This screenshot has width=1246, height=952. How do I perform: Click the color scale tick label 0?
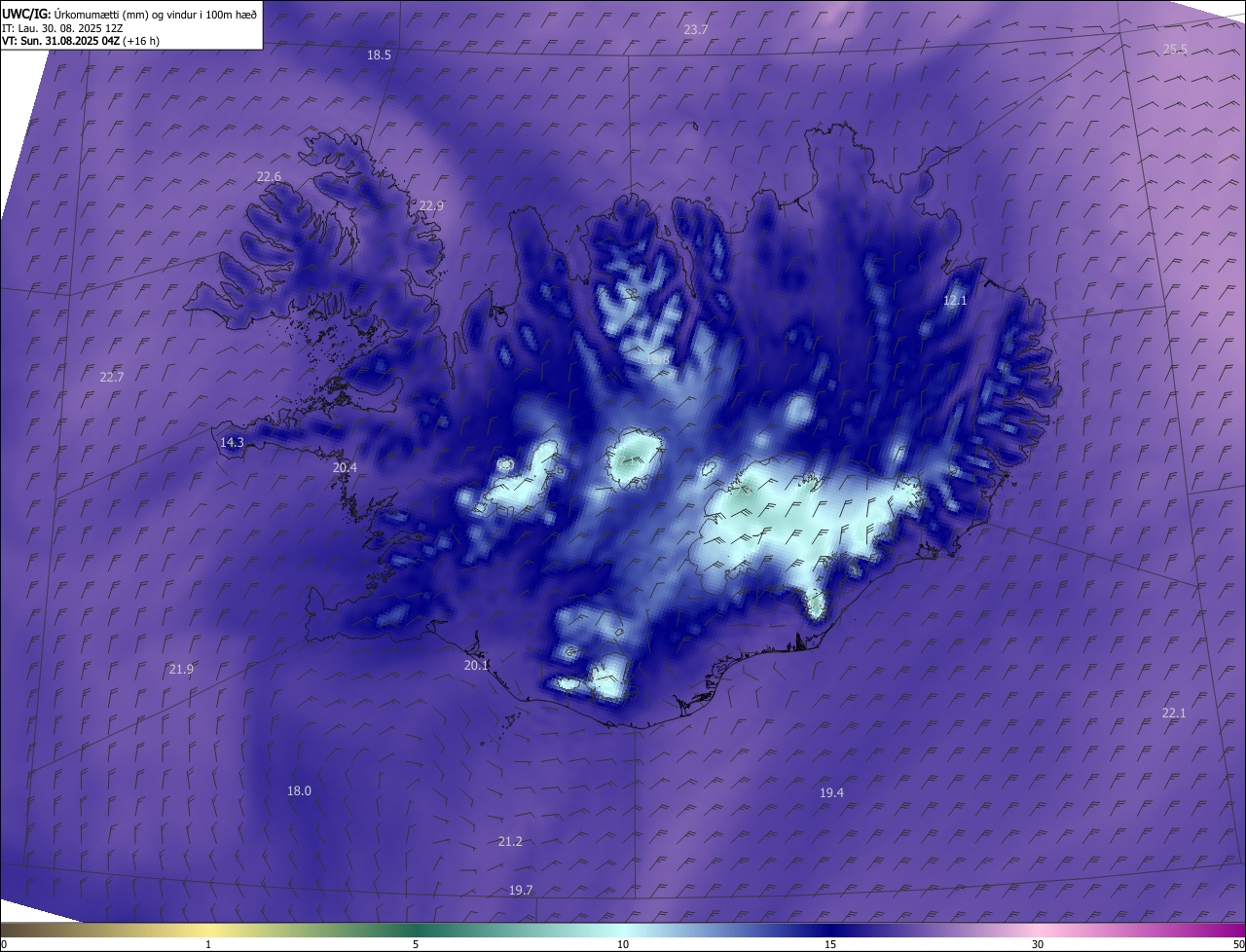pos(4,944)
